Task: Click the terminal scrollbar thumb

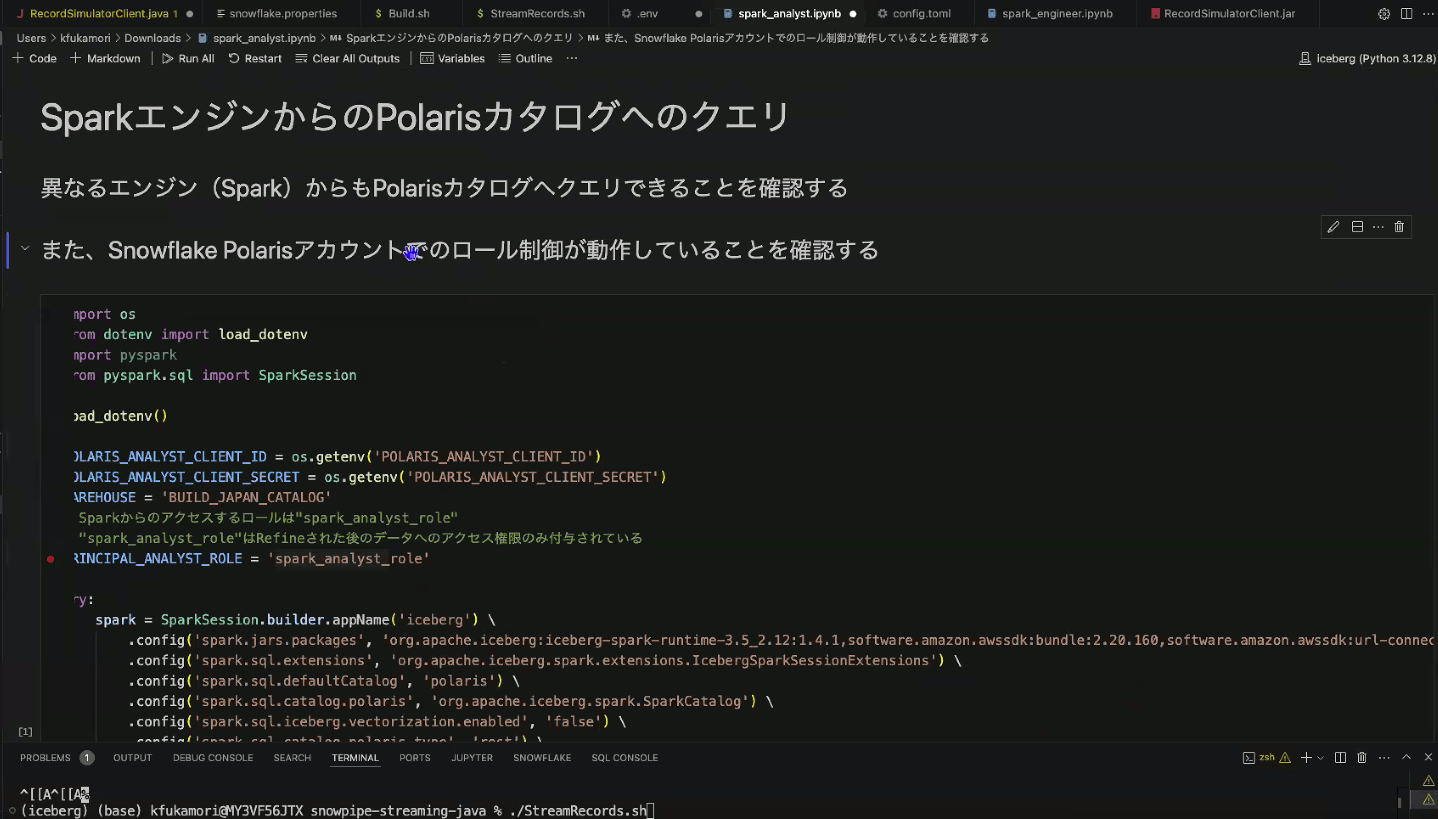Action: (1400, 801)
